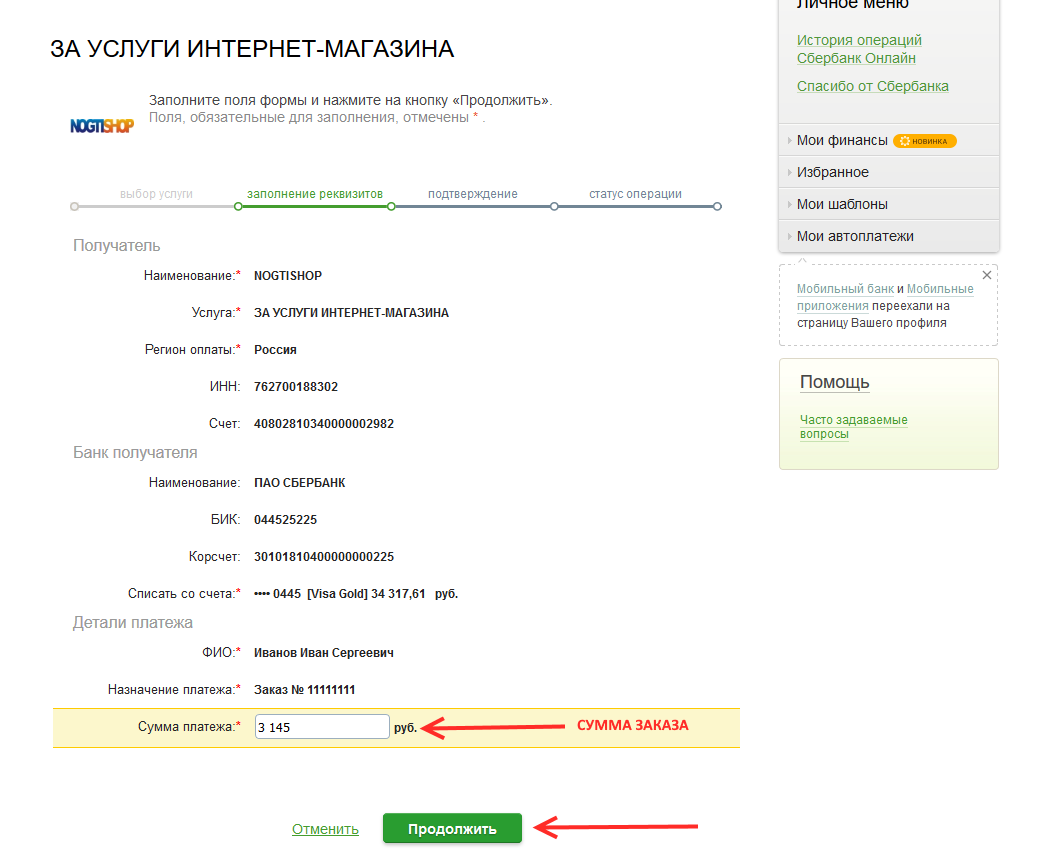This screenshot has width=1044, height=861.
Task: Close the mobile bank notice box
Action: 987,275
